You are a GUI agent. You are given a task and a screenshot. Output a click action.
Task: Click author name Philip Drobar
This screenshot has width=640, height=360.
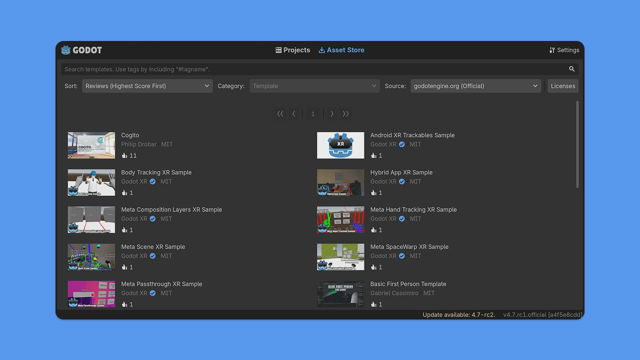(x=139, y=144)
